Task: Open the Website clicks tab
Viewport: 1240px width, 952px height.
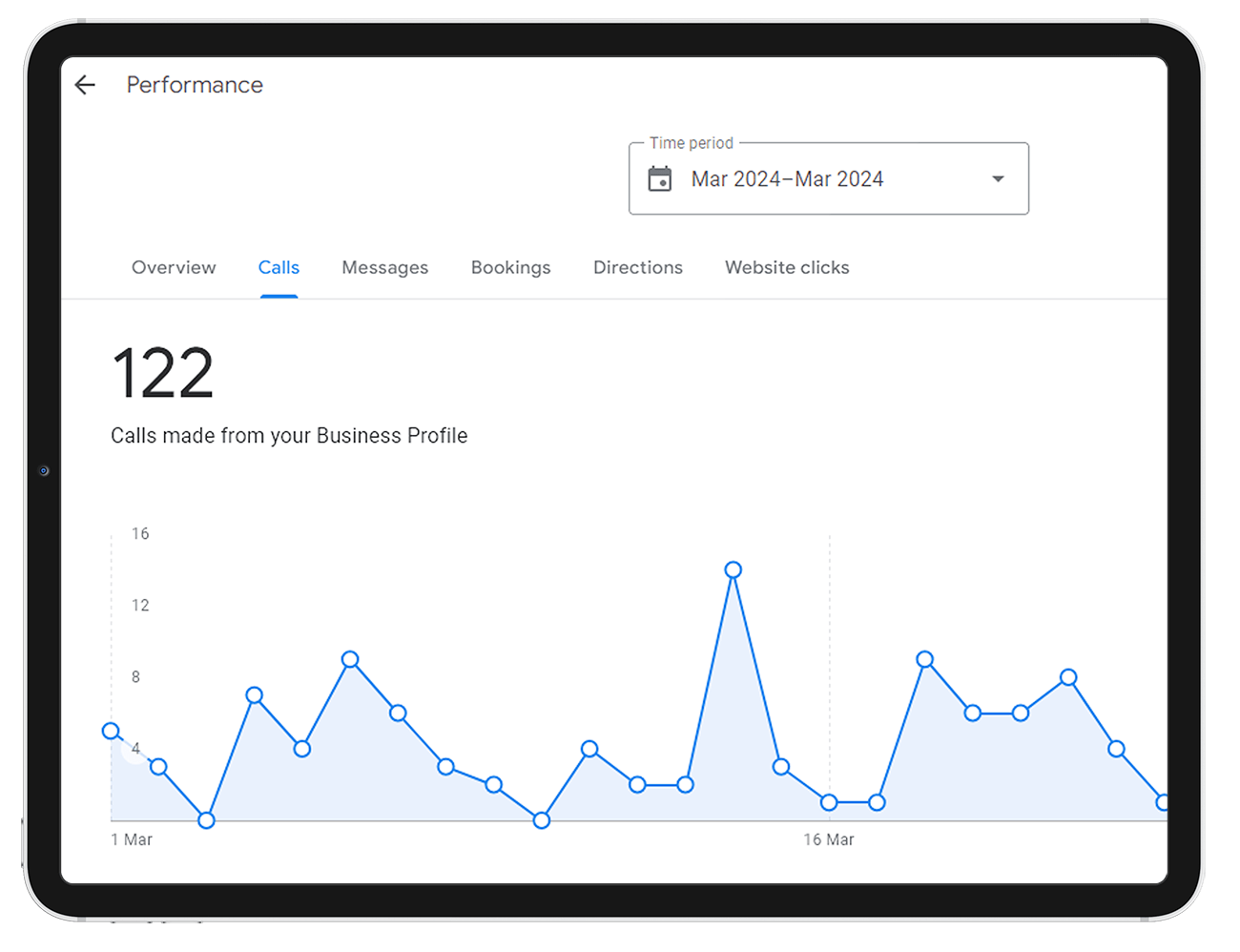Action: [787, 268]
